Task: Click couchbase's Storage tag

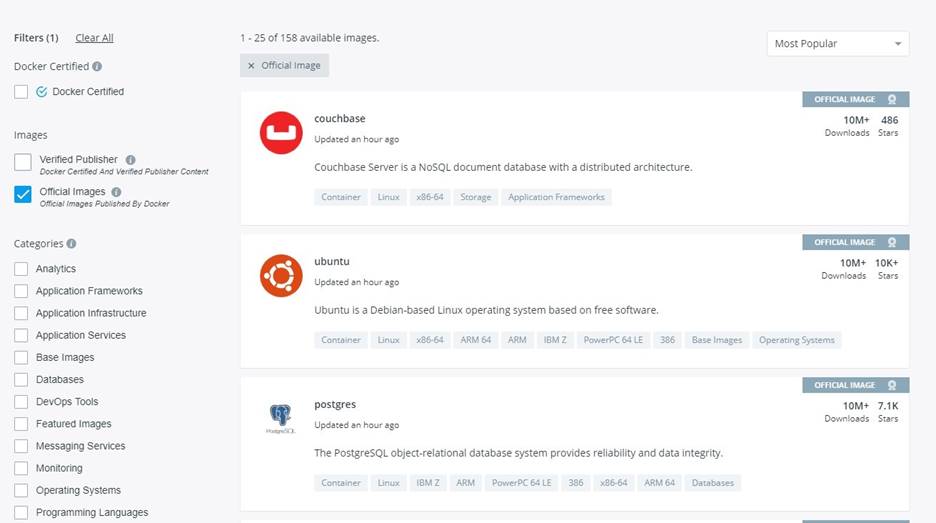Action: point(476,197)
